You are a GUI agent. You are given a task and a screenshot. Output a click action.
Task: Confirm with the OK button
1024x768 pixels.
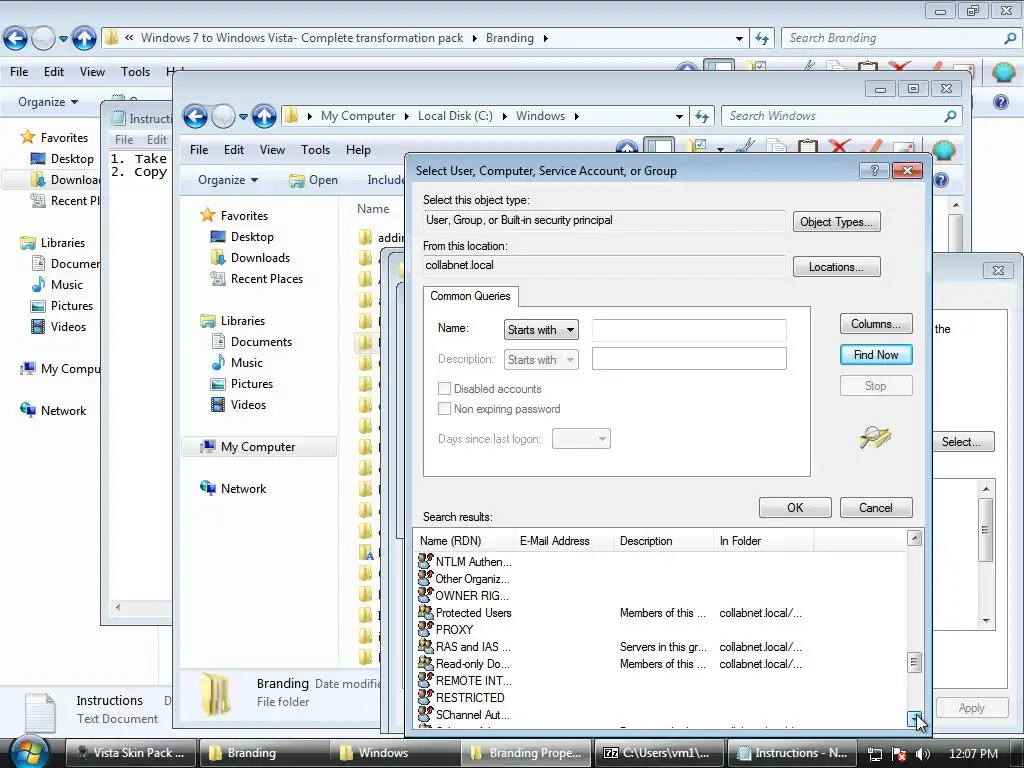[x=795, y=507]
